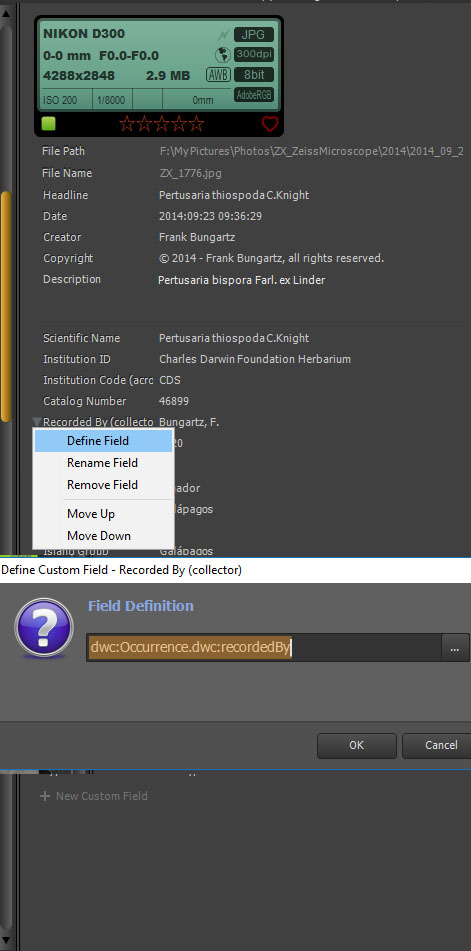Confirm with the OK button
Image resolution: width=471 pixels, height=951 pixels.
click(356, 745)
